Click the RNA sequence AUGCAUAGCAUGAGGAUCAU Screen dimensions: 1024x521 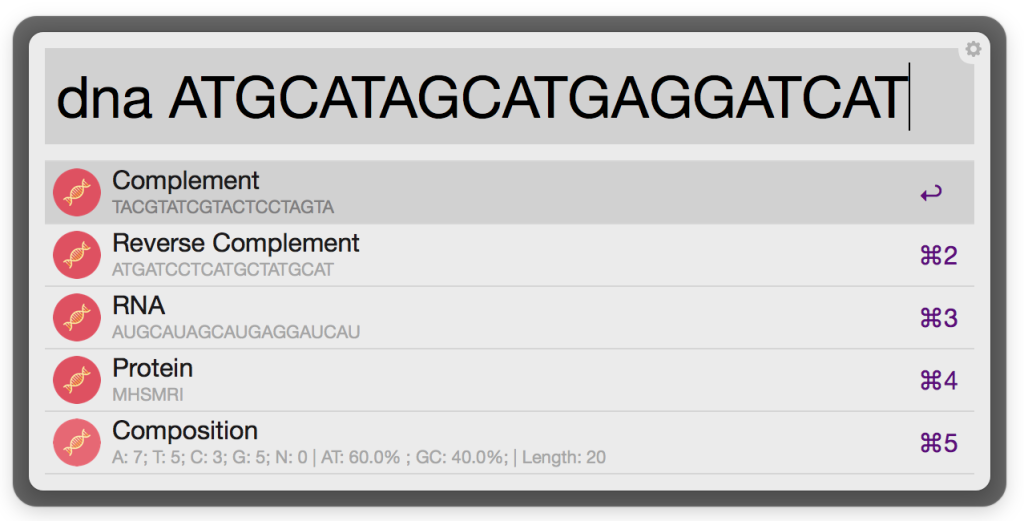(236, 332)
